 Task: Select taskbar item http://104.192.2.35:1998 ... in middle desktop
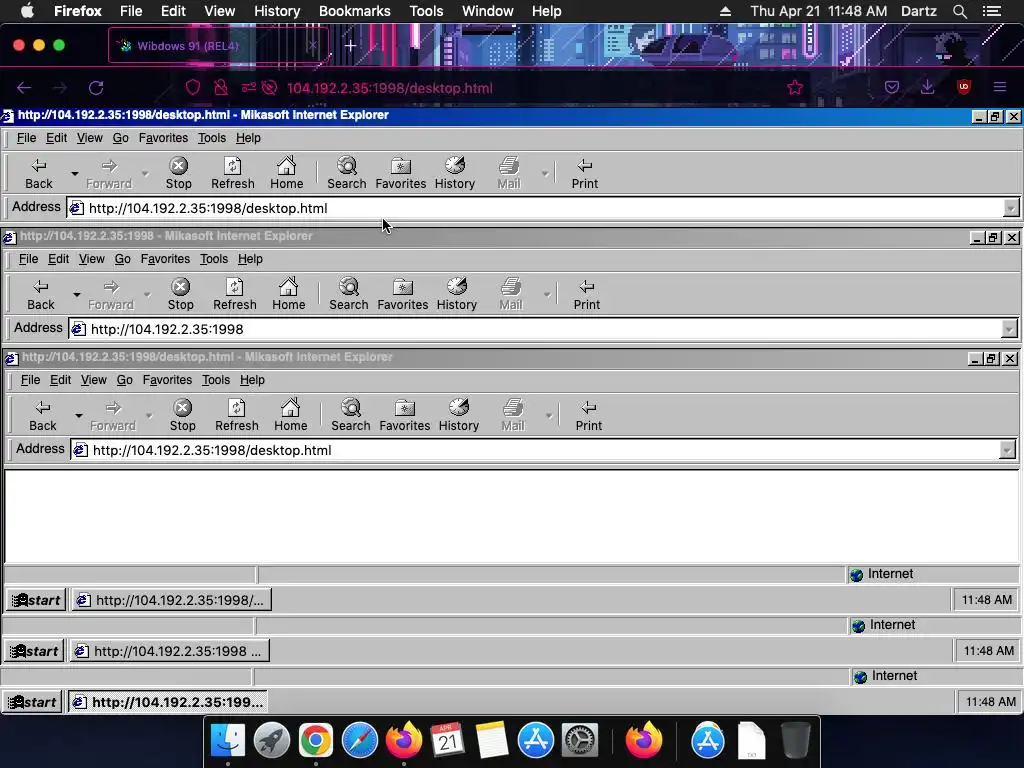click(x=170, y=650)
